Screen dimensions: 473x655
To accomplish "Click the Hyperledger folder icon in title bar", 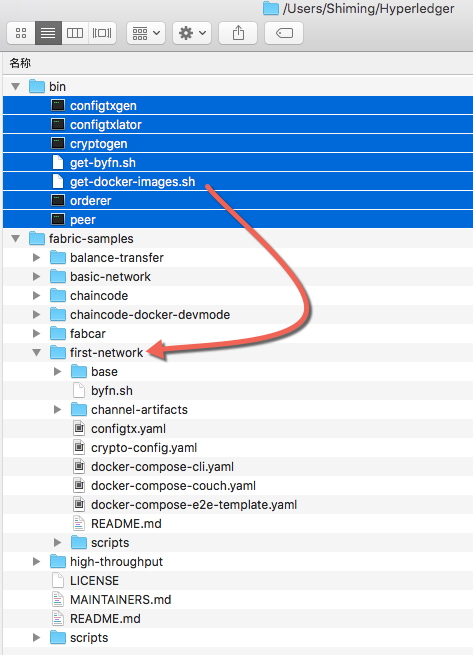I will 271,8.
